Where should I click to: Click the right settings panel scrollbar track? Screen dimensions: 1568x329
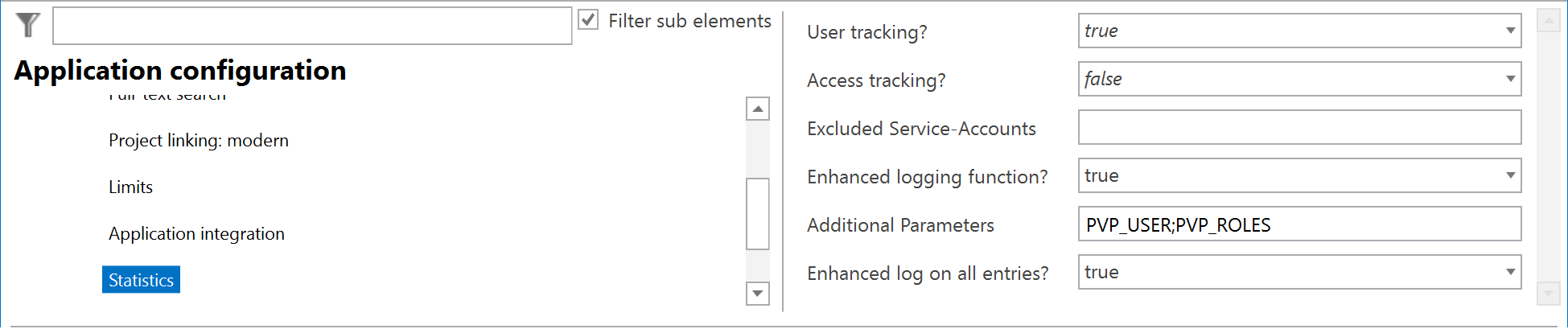1549,161
